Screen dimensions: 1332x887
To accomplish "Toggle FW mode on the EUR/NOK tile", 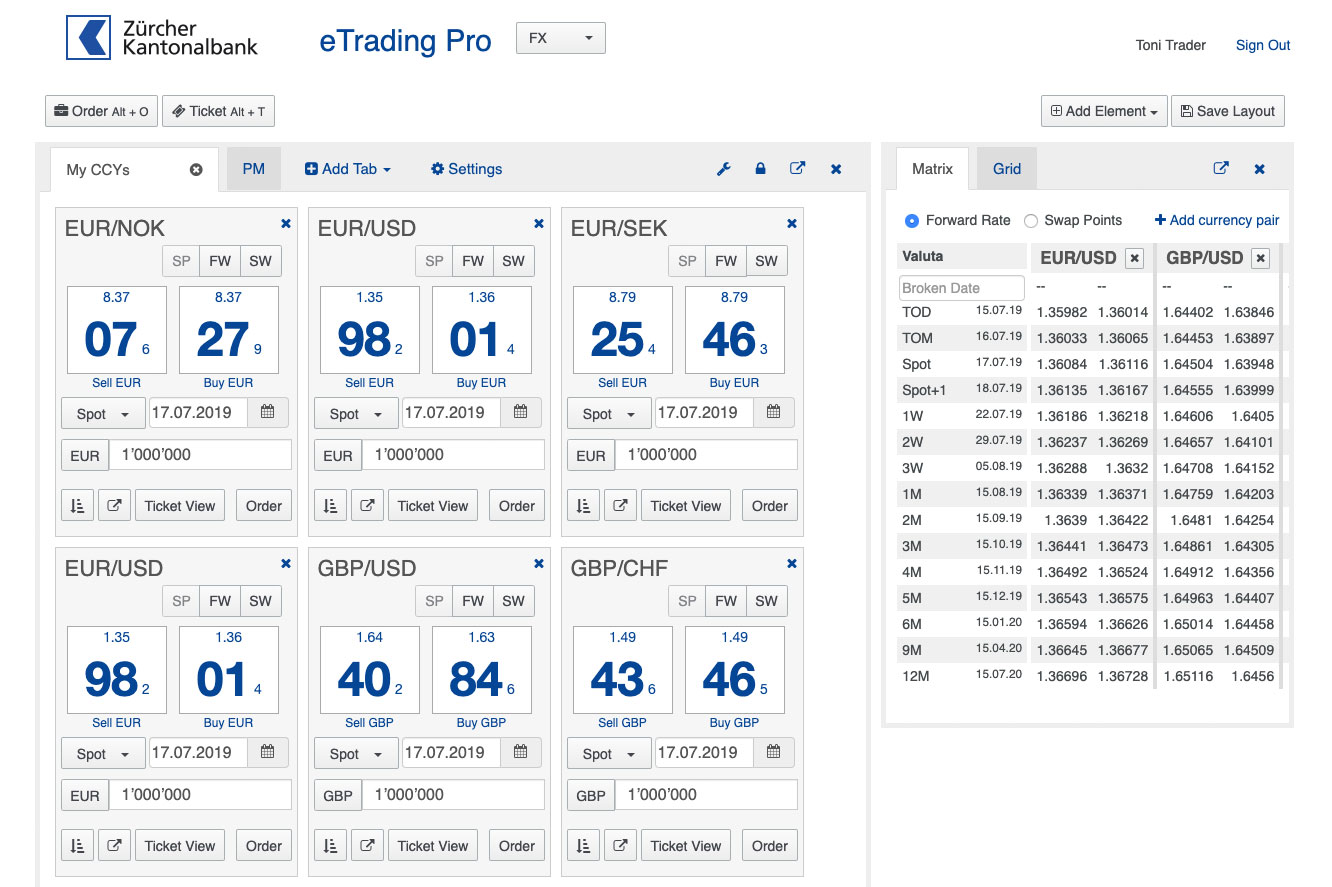I will 220,262.
